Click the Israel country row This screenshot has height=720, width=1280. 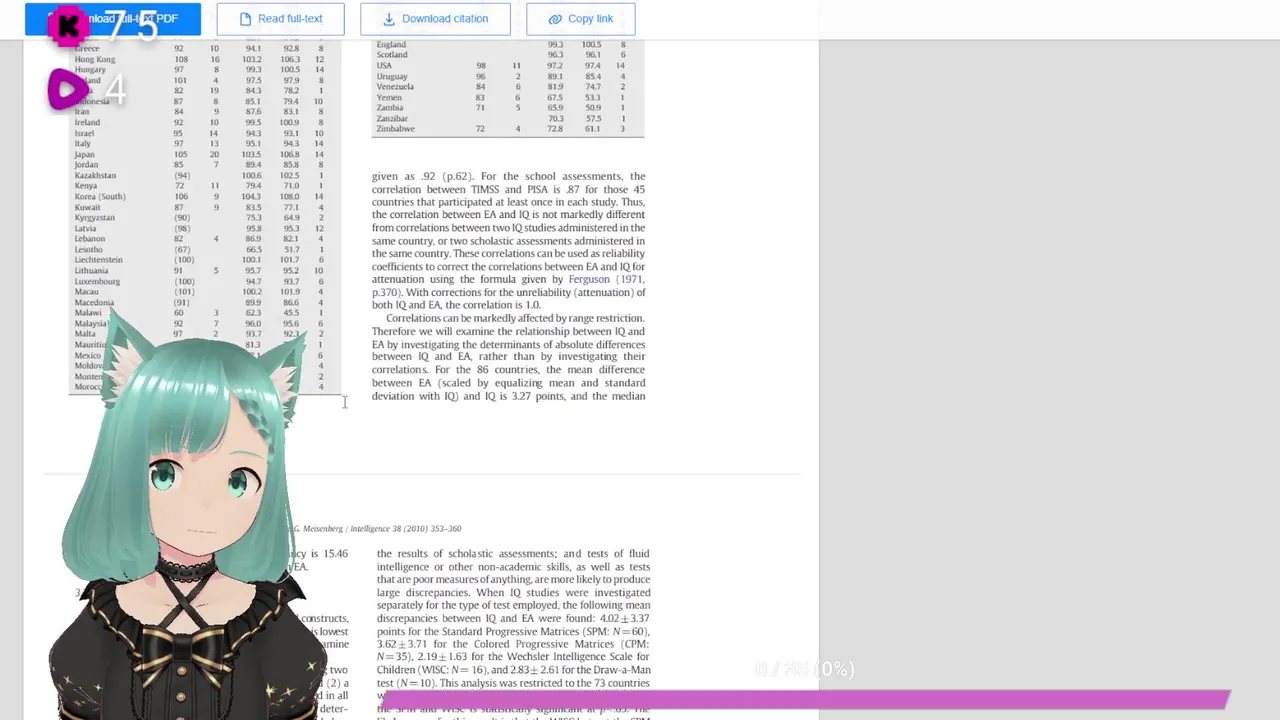tap(199, 133)
